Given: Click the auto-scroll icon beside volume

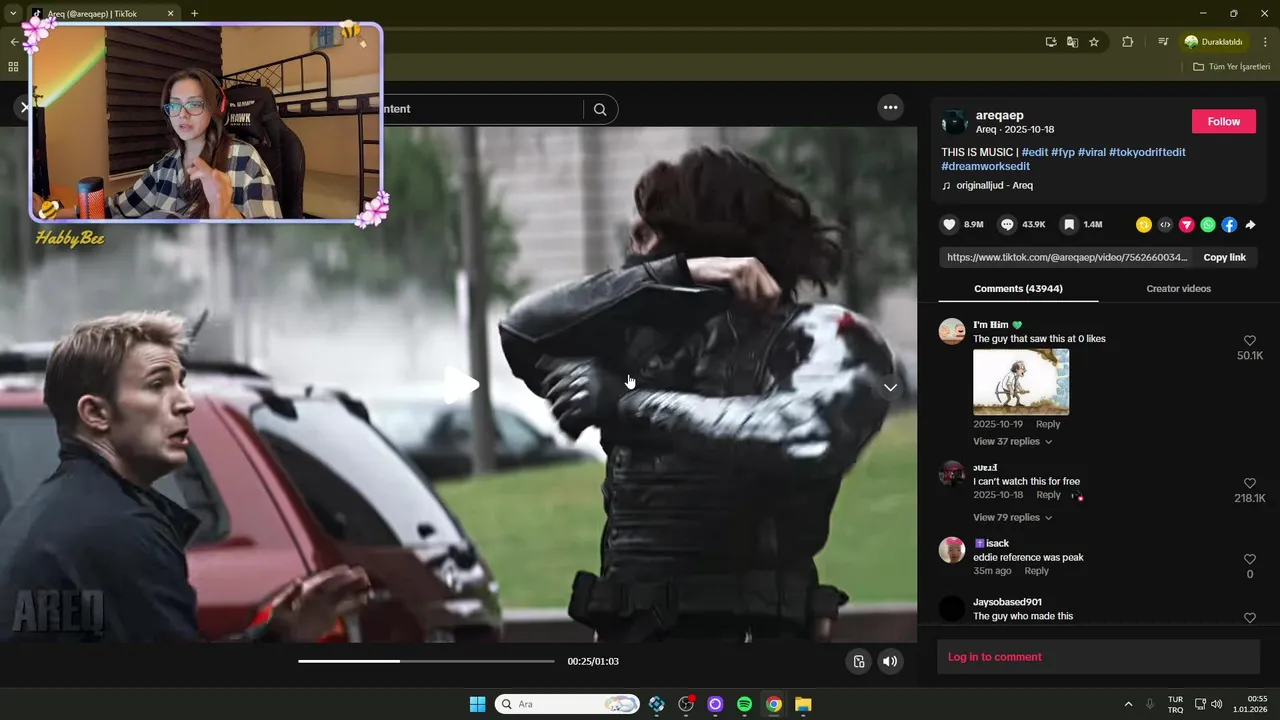Looking at the screenshot, I should tap(858, 661).
